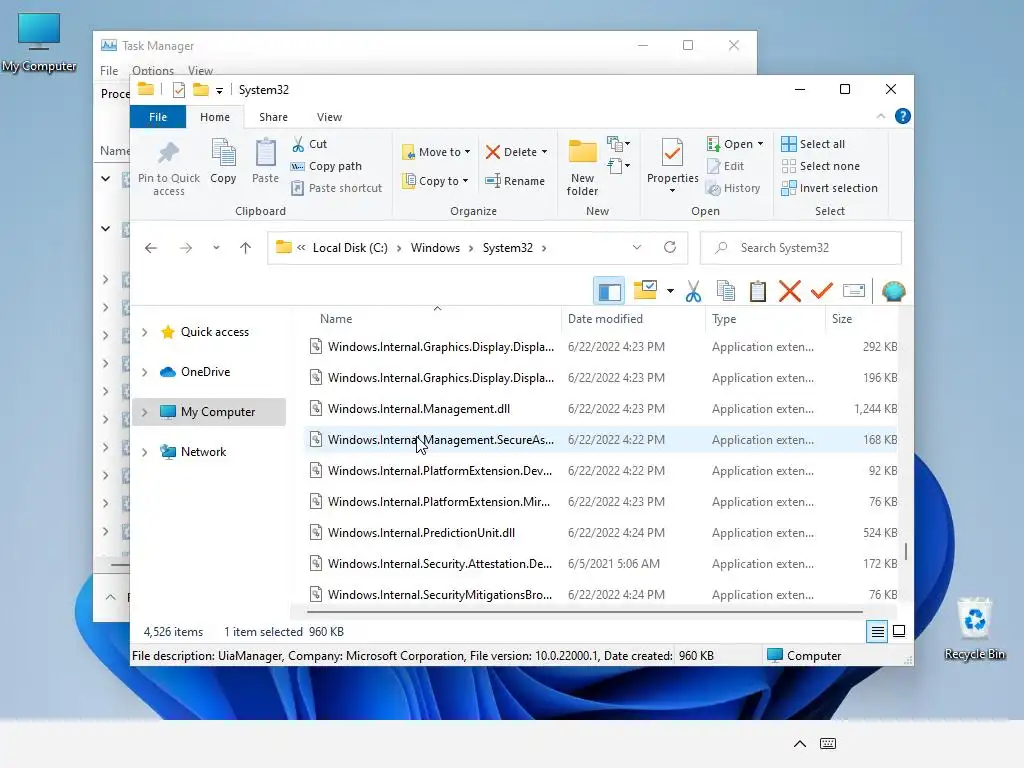The width and height of the screenshot is (1024, 768).
Task: Click Invert selection in ribbon
Action: coord(829,188)
